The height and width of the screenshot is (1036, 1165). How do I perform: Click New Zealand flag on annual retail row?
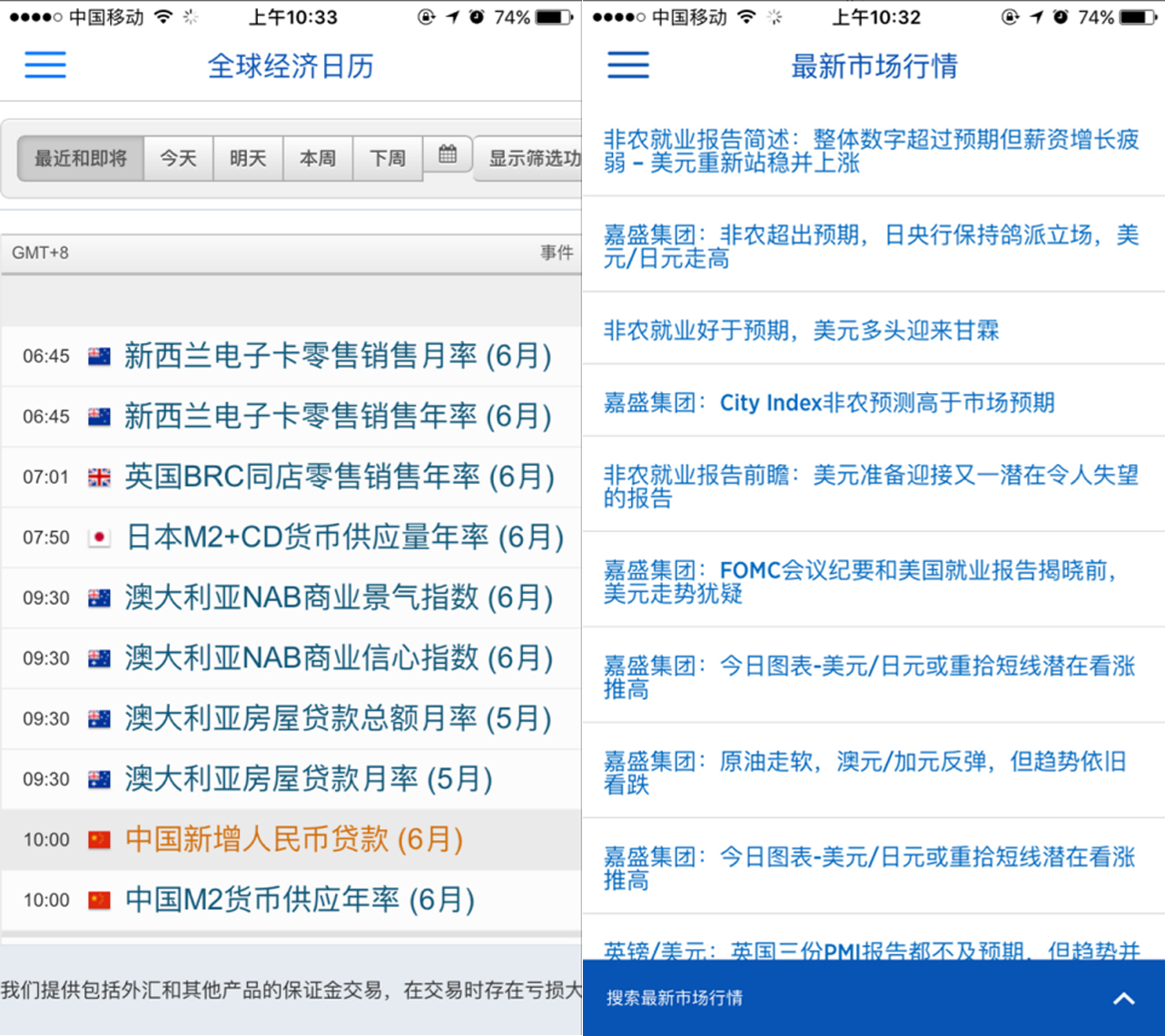pos(99,417)
